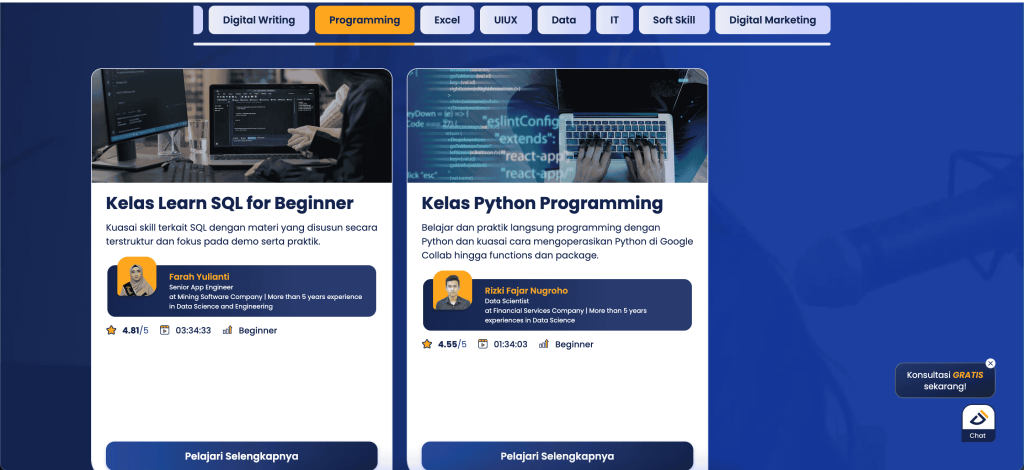Click the duration icon beside 03:34:33
The width and height of the screenshot is (1024, 470).
165,330
